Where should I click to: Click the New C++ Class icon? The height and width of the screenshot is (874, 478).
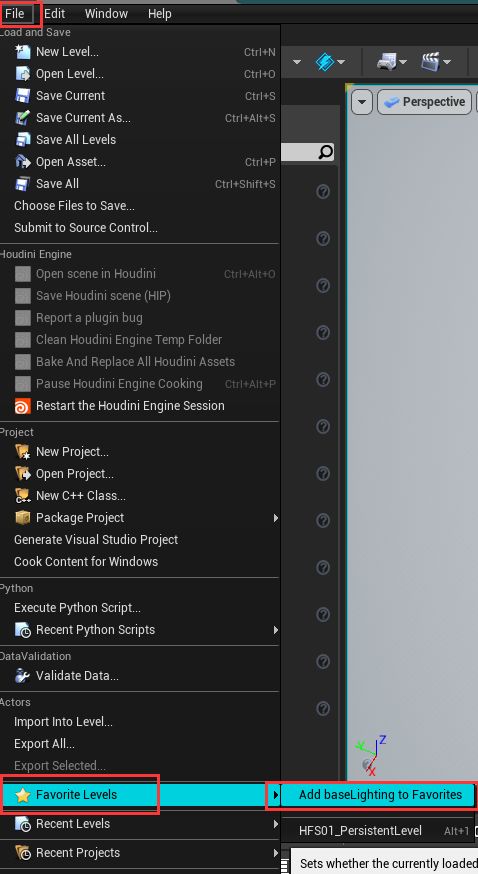pyautogui.click(x=22, y=496)
